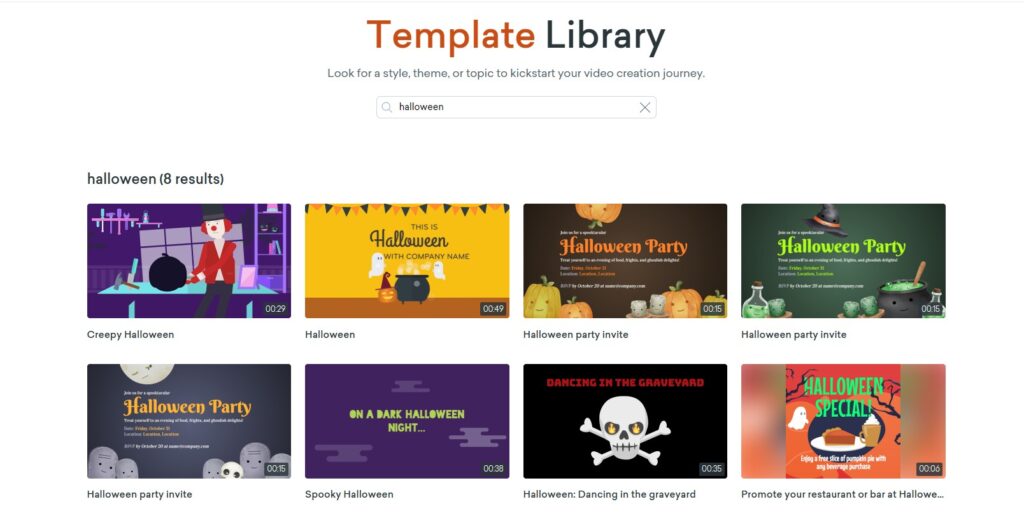
Task: Click the 00:35 duration badge on skull video
Action: [x=711, y=468]
